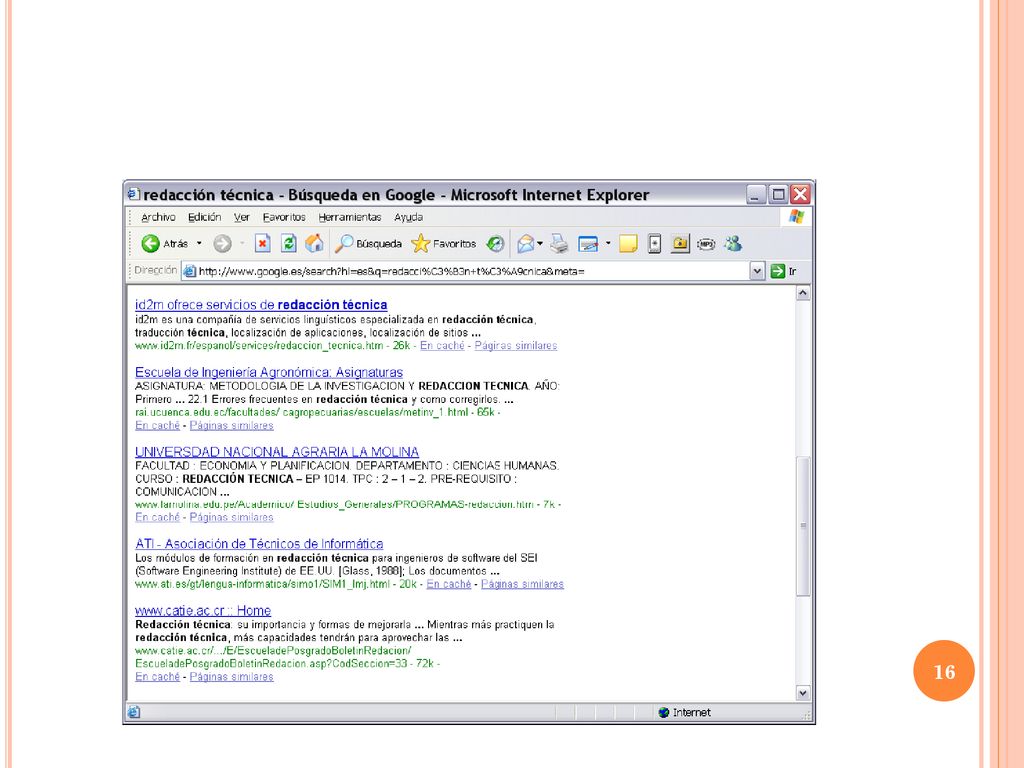Click the Windows flag logo icon
Viewport: 1024px width, 768px height.
click(796, 216)
